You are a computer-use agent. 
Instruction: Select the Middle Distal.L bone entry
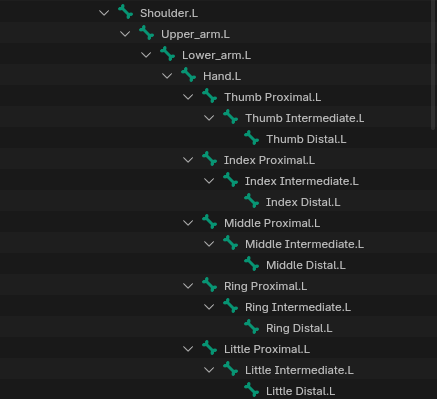(x=305, y=265)
